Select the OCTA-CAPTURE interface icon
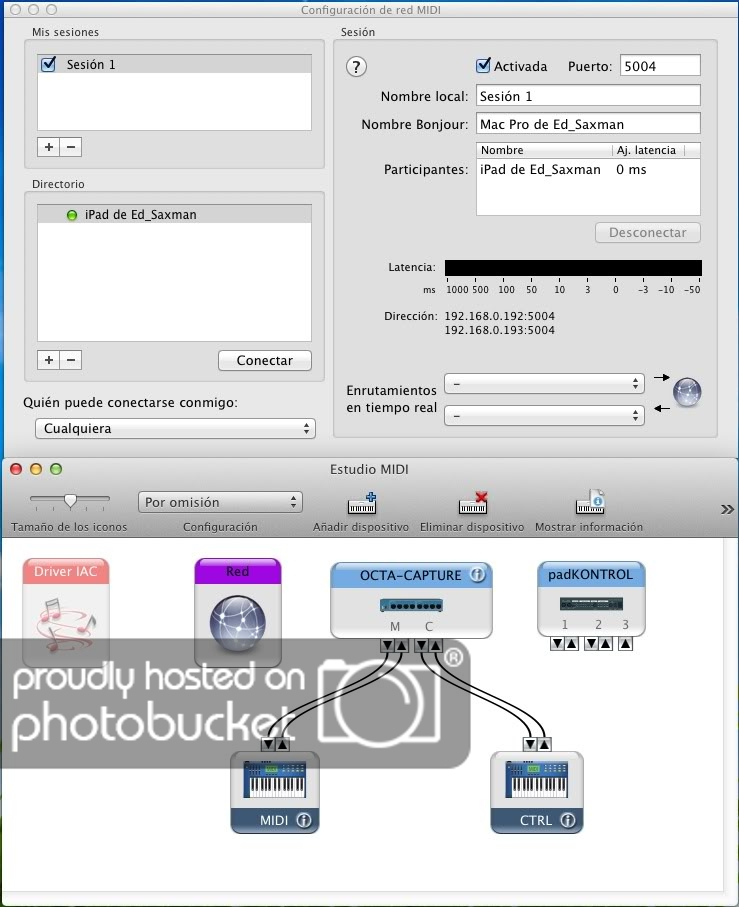 point(411,600)
